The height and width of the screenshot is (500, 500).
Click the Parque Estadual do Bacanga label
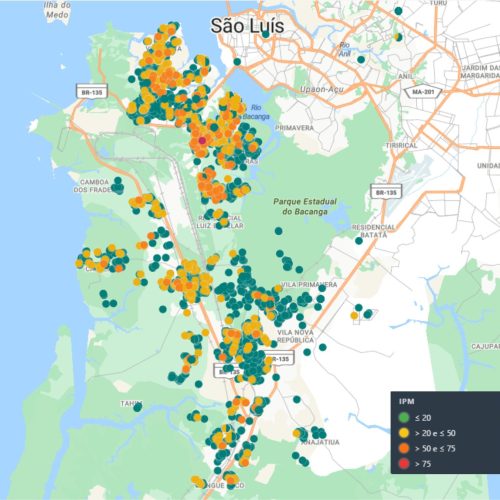click(x=305, y=206)
